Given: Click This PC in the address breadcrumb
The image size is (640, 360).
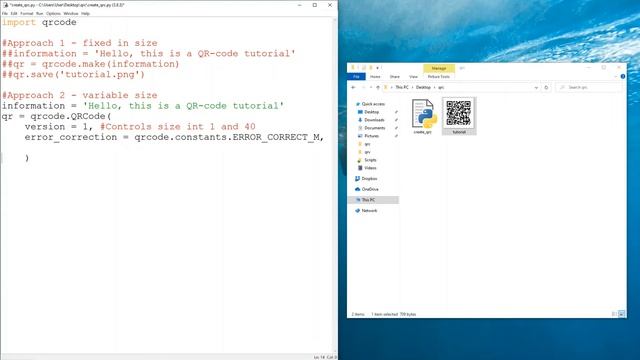Looking at the screenshot, I should [x=402, y=87].
